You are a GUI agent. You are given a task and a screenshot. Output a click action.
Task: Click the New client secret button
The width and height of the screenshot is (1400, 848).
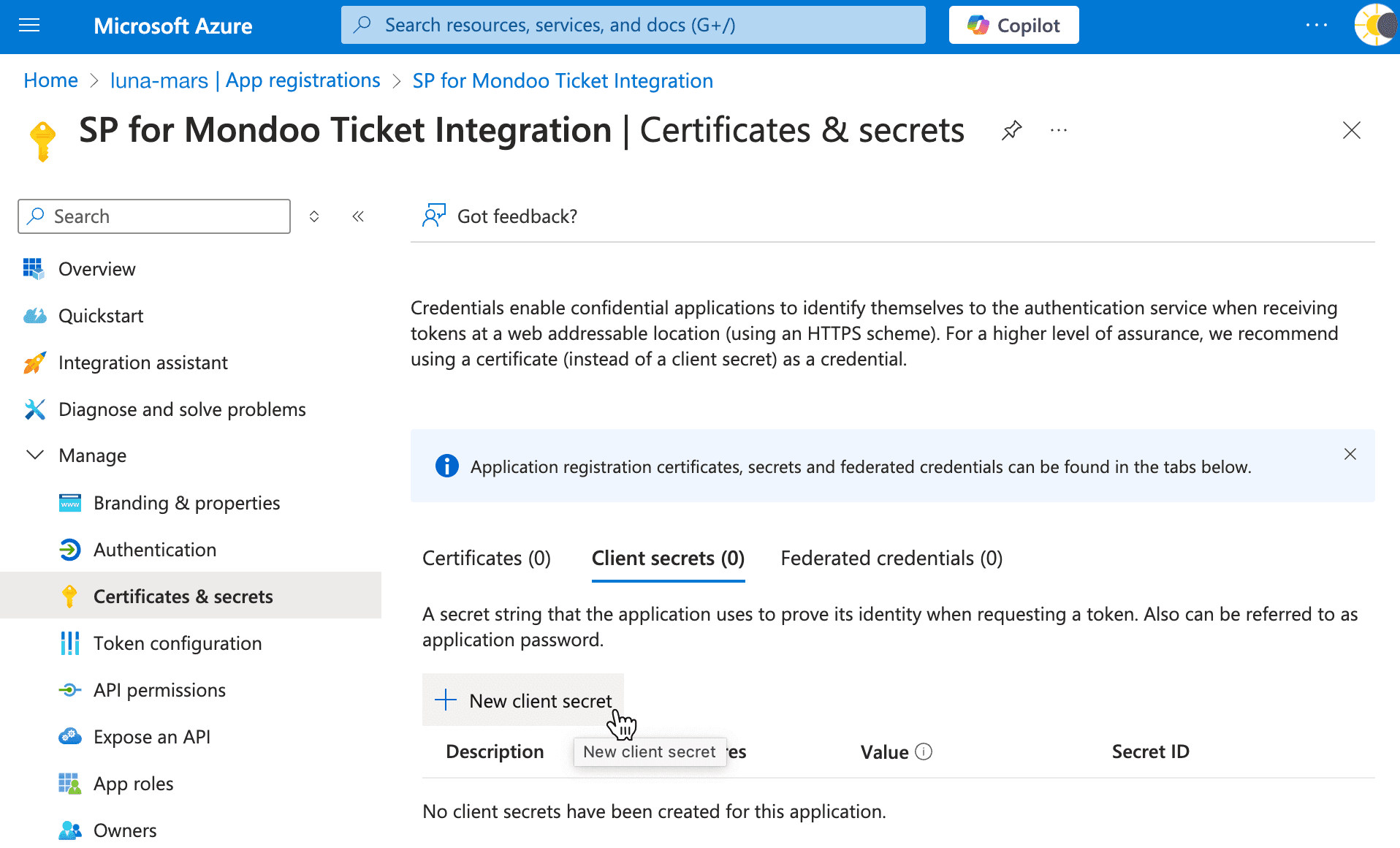click(x=523, y=700)
